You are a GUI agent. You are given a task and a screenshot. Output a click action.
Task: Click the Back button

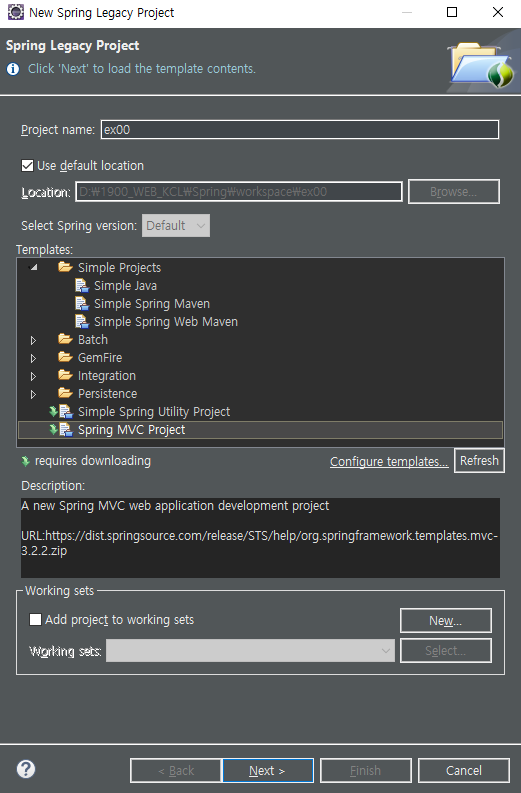pyautogui.click(x=176, y=770)
